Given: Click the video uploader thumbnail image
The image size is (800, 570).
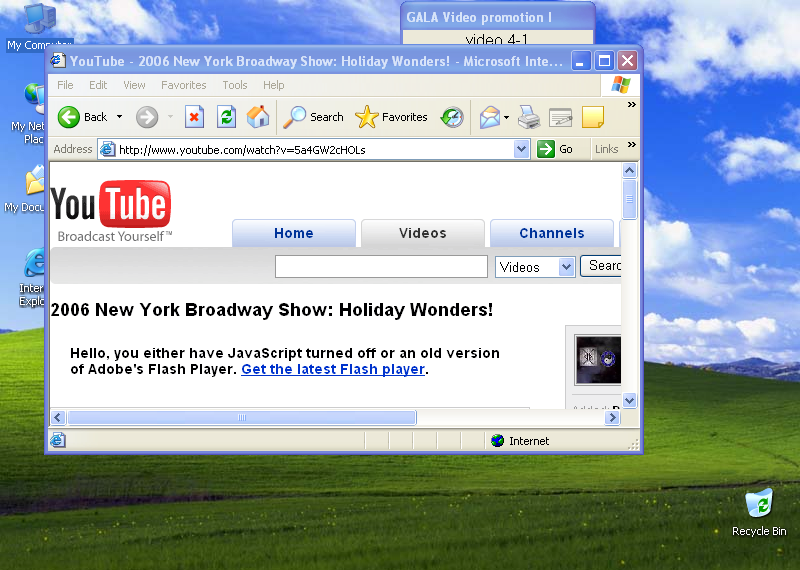Looking at the screenshot, I should [598, 360].
